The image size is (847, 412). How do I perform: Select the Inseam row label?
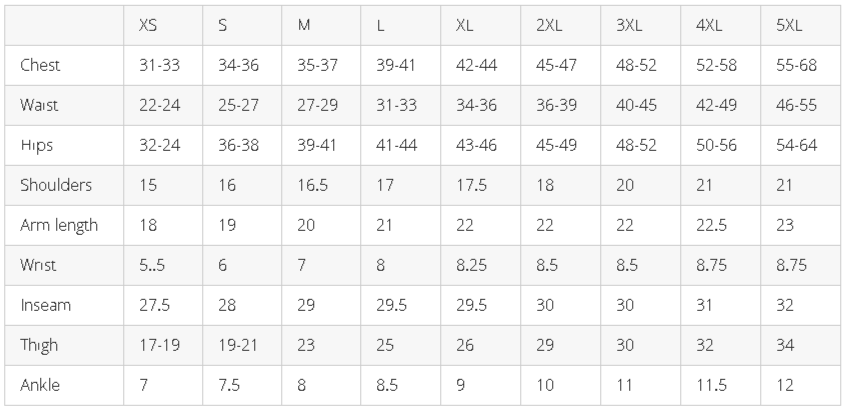click(x=46, y=305)
